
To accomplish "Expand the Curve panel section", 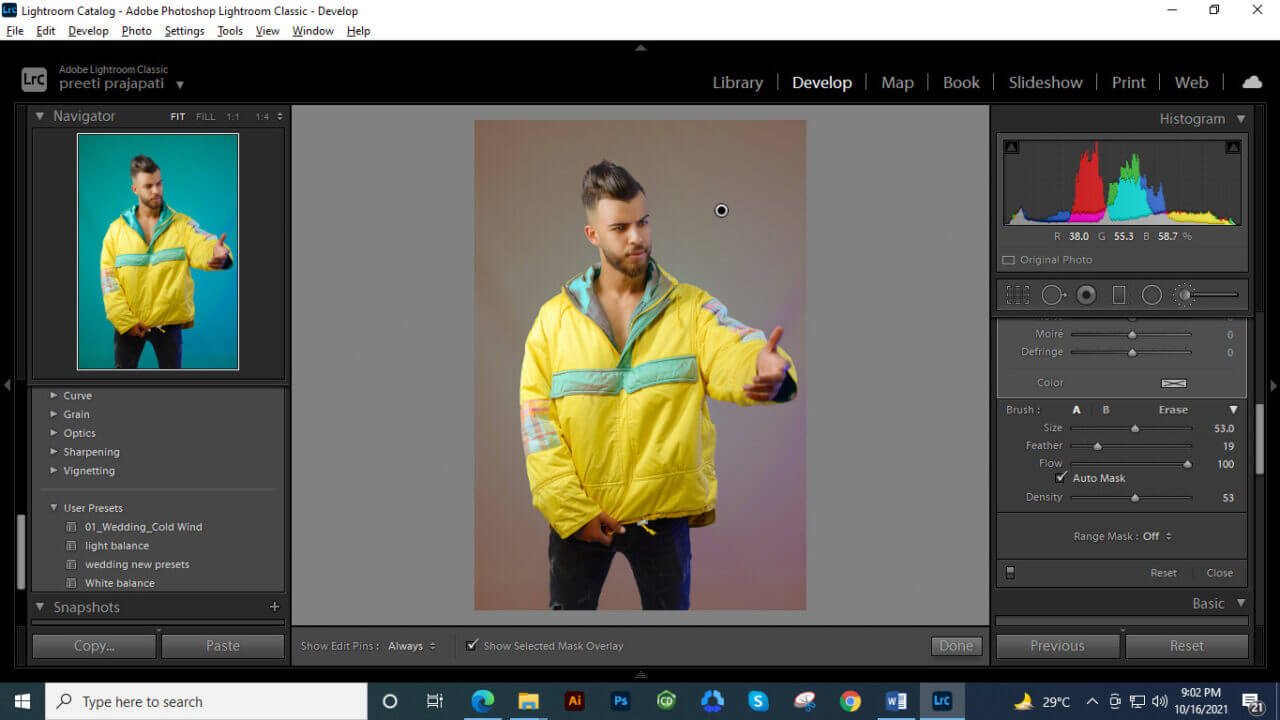I will tap(77, 395).
